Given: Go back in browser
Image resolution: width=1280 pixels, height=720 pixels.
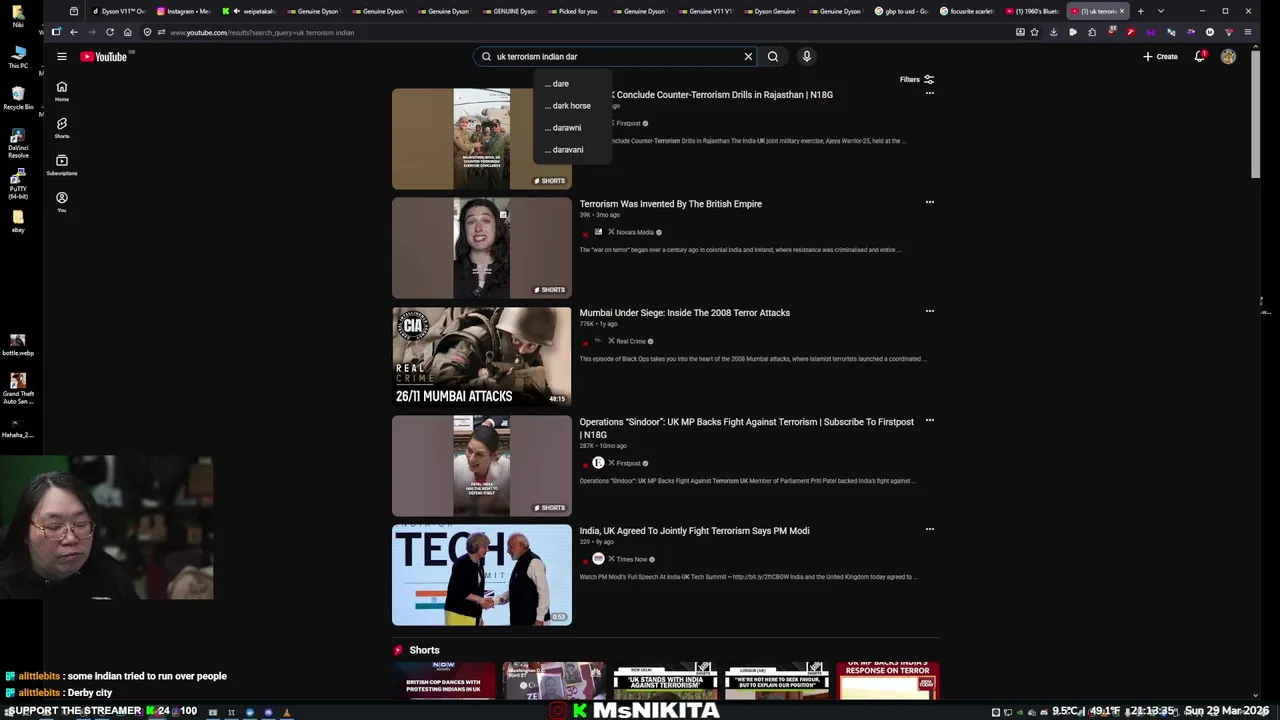Looking at the screenshot, I should point(74,32).
